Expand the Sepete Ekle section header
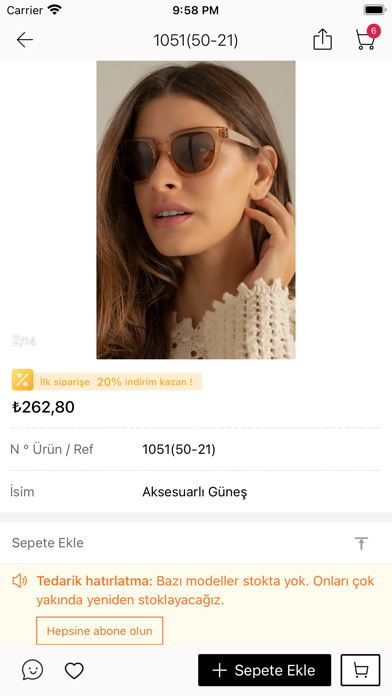Image resolution: width=392 pixels, height=696 pixels. [196, 543]
